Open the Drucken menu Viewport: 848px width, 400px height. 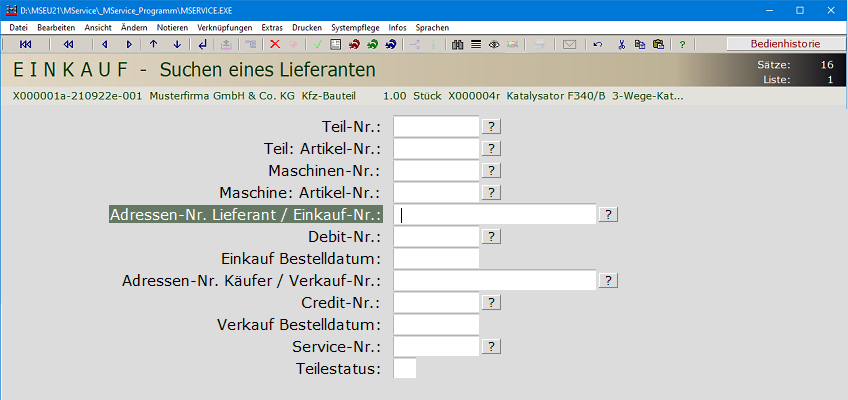point(308,27)
